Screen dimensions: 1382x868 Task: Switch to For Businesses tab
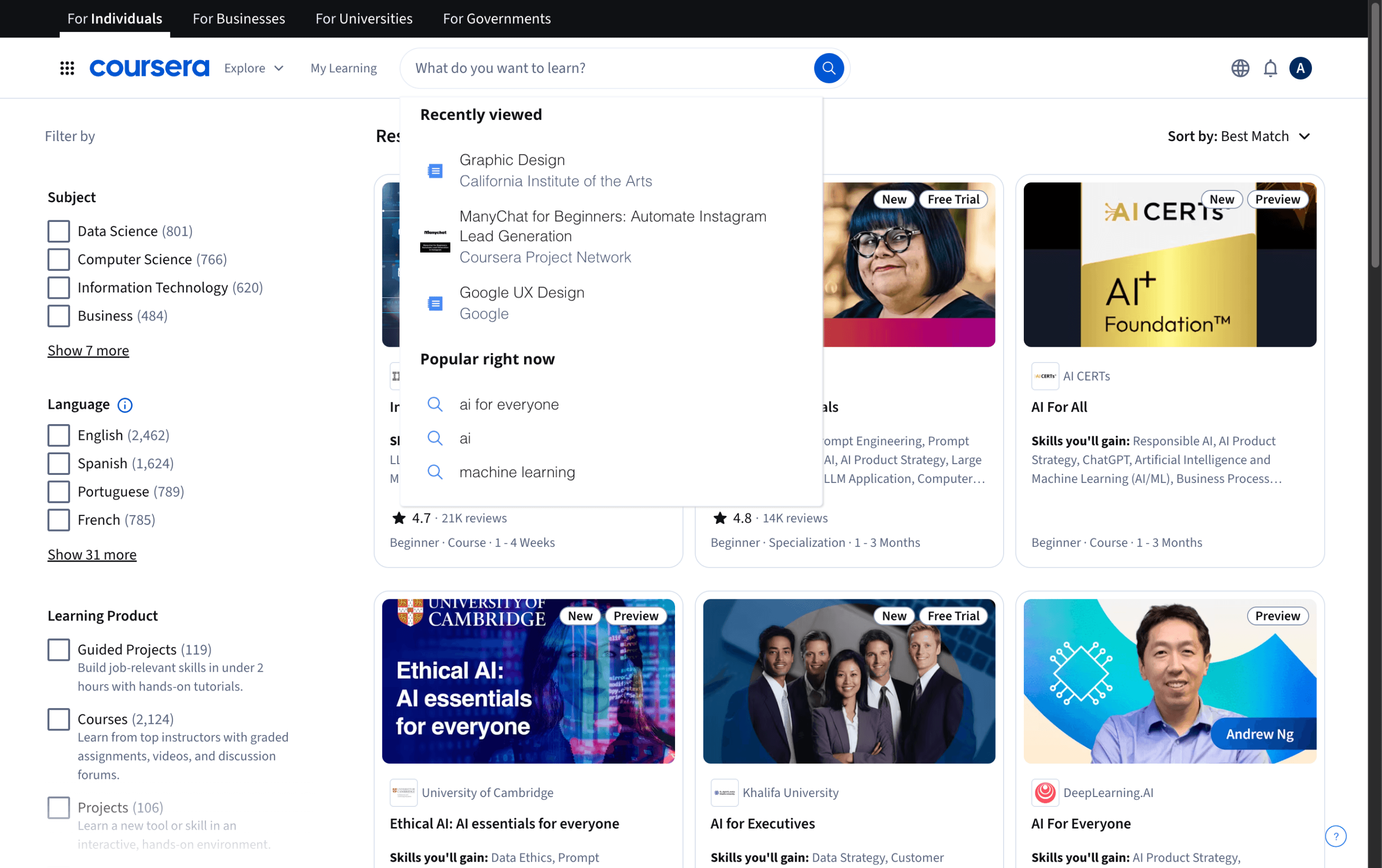[x=239, y=18]
